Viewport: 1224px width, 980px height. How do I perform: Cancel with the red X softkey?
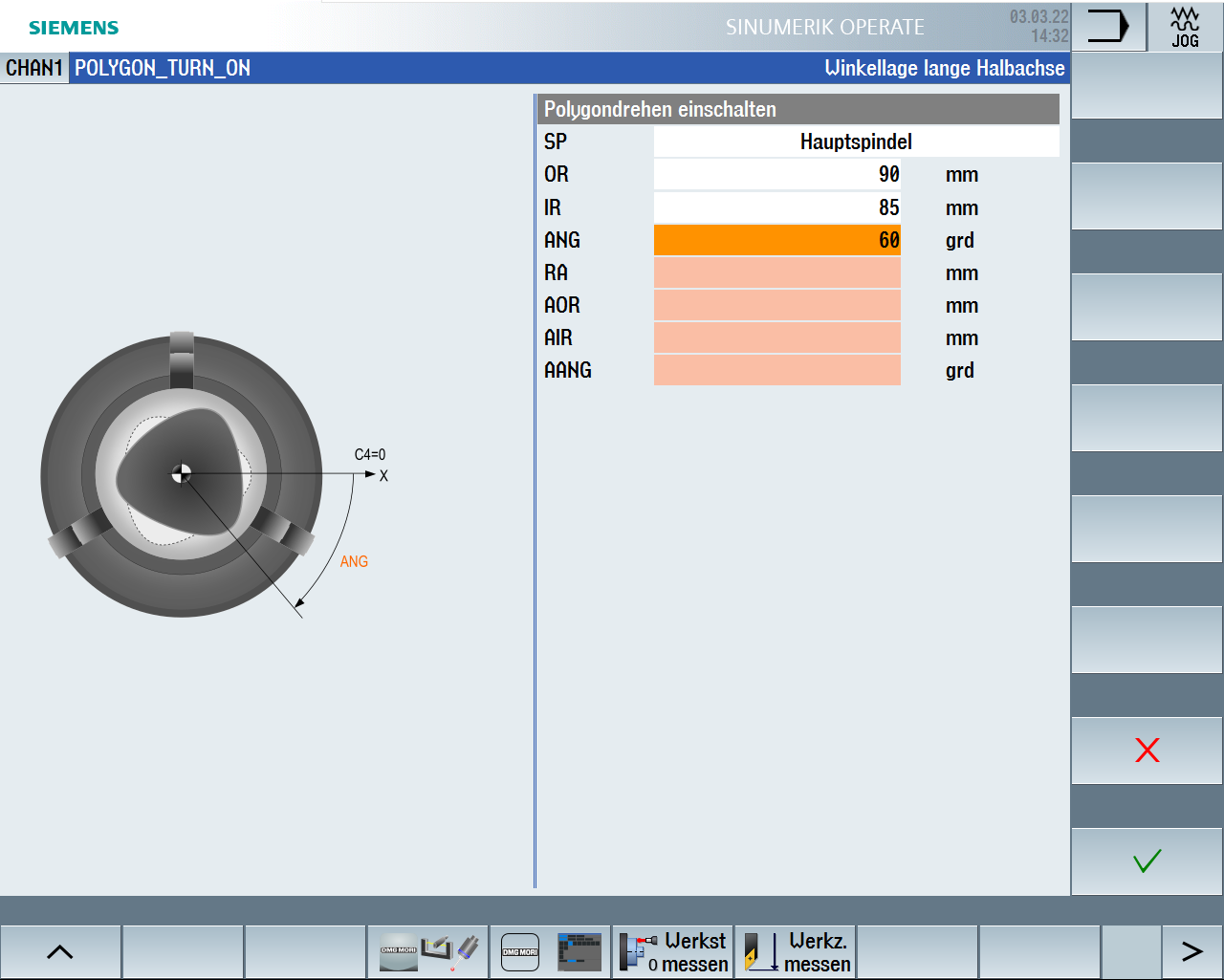pyautogui.click(x=1147, y=751)
